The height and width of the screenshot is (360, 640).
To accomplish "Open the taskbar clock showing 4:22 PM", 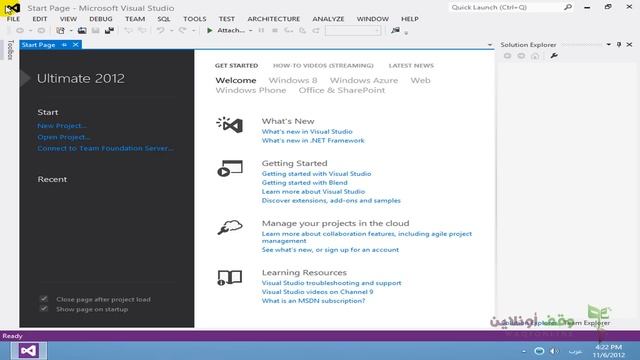I will click(609, 351).
